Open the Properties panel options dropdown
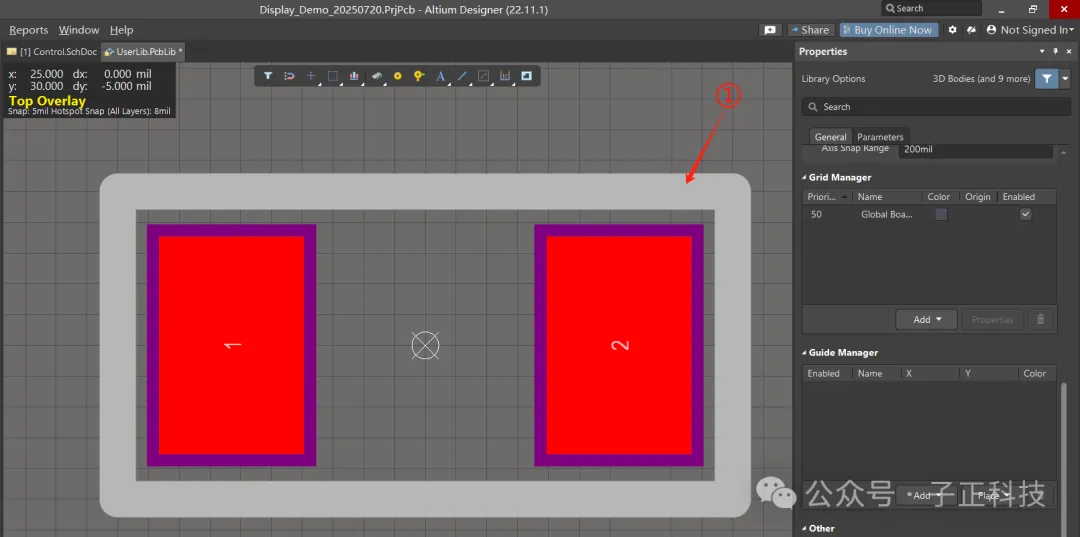Image resolution: width=1080 pixels, height=537 pixels. (x=1042, y=52)
